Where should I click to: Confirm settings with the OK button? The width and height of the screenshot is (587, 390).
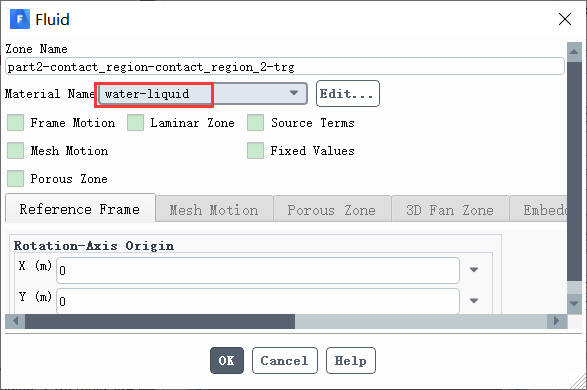point(227,360)
